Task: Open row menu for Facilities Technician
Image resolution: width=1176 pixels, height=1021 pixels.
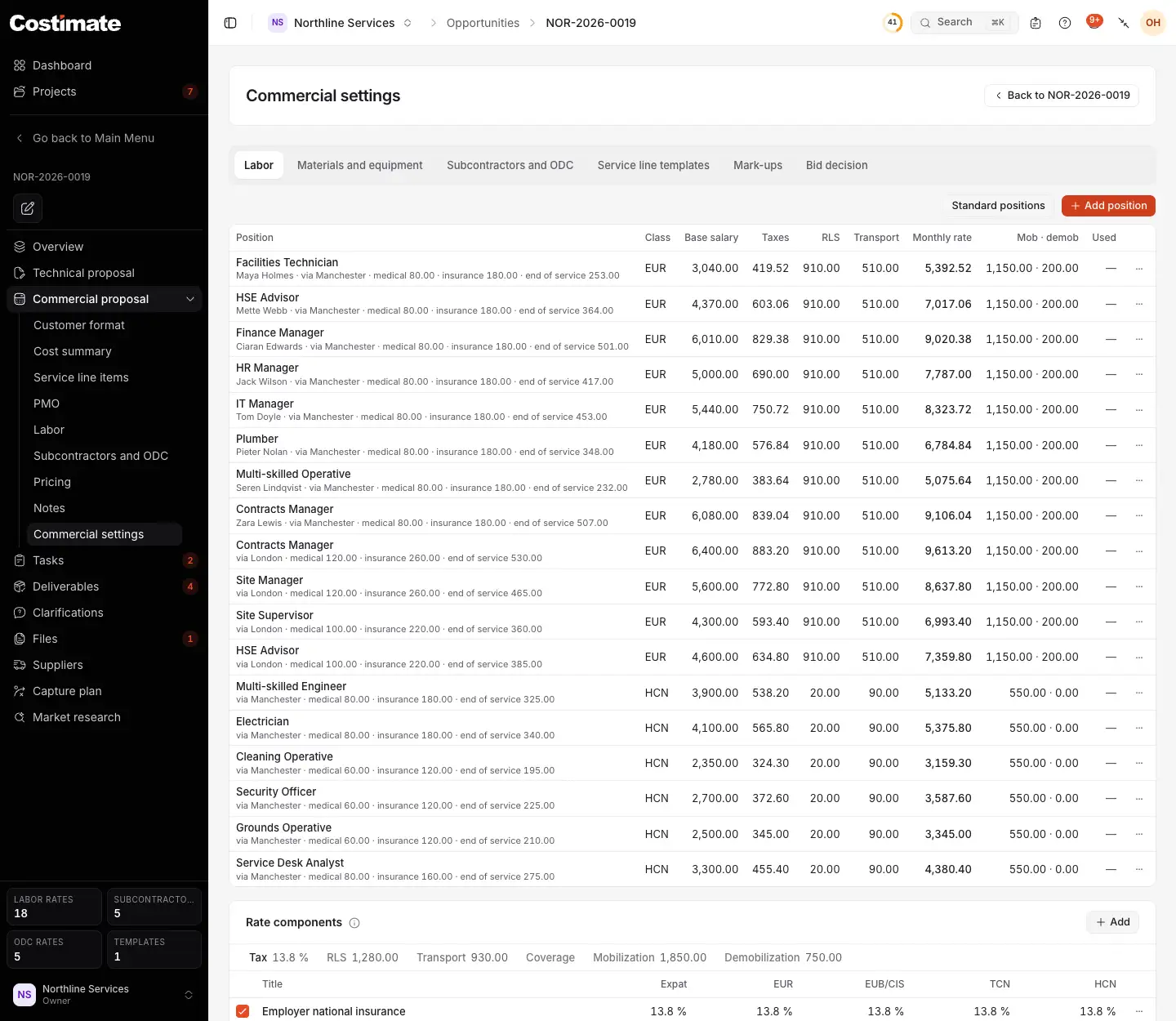Action: (x=1139, y=269)
